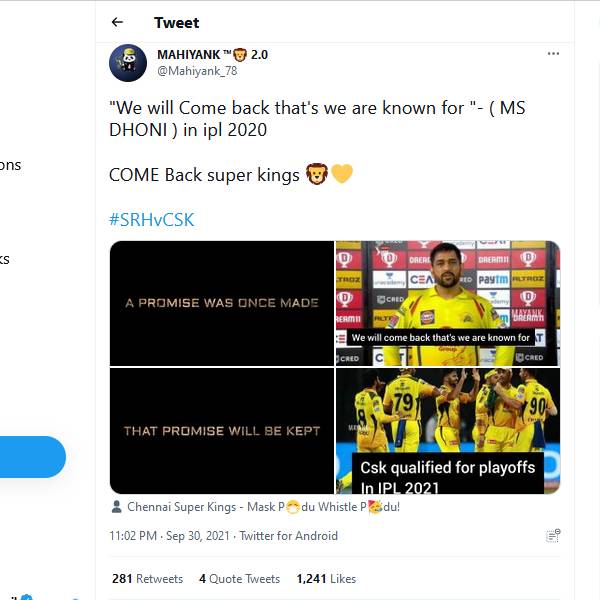Image resolution: width=600 pixels, height=600 pixels.
Task: Click the back arrow beside Tweet
Action: [x=118, y=22]
